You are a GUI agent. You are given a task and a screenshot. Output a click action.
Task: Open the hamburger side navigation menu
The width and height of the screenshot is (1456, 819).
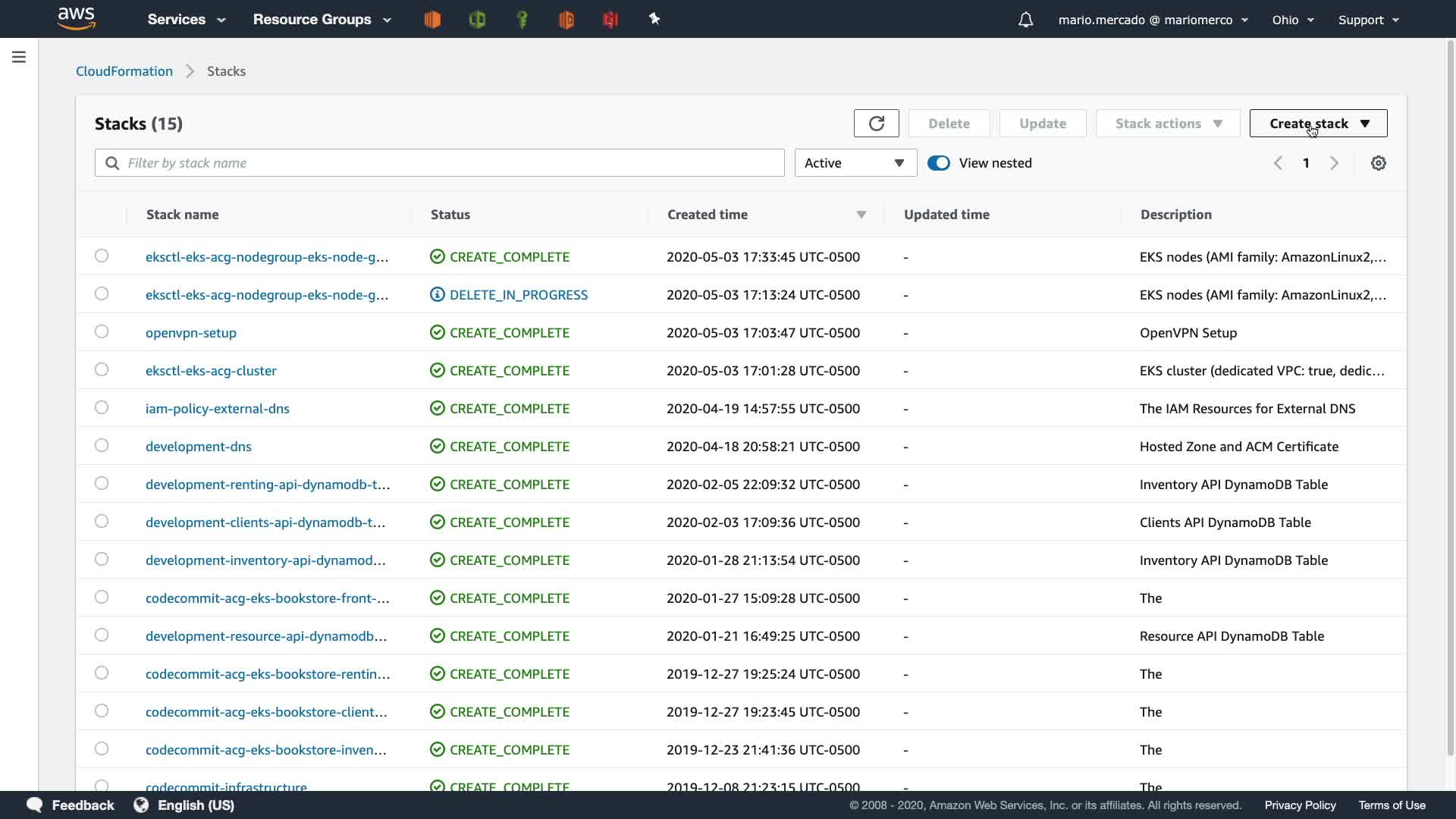19,57
